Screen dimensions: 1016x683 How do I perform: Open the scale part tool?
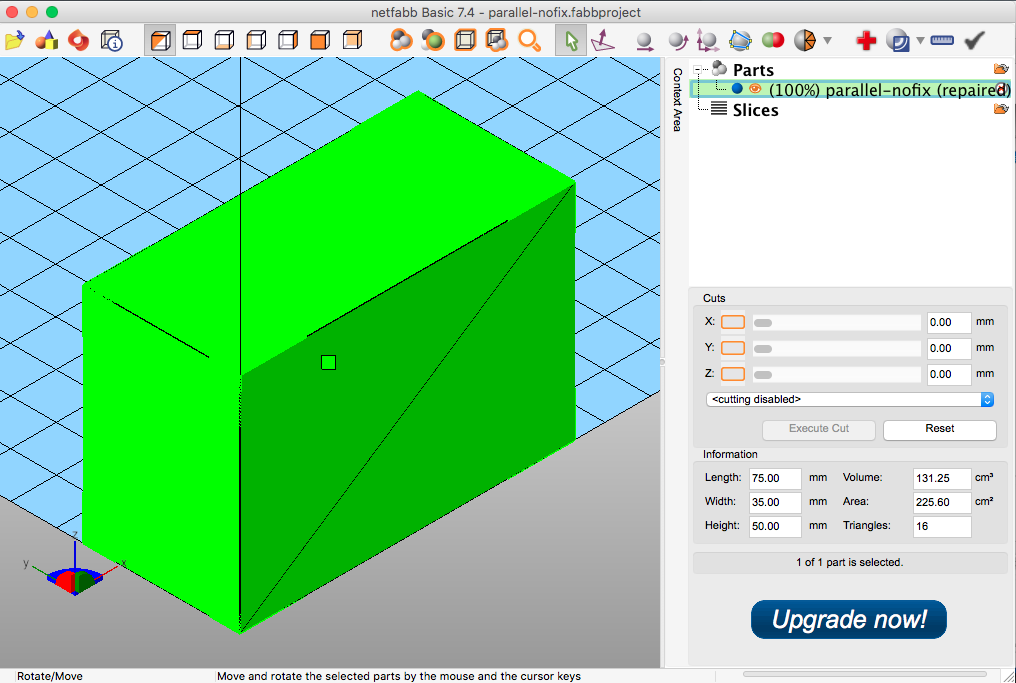point(708,40)
